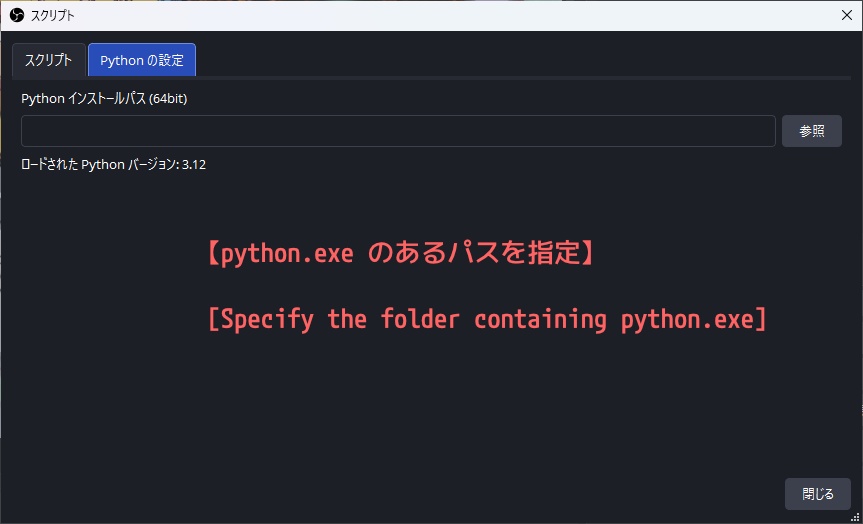Click the スクリプト window title text

pos(52,15)
